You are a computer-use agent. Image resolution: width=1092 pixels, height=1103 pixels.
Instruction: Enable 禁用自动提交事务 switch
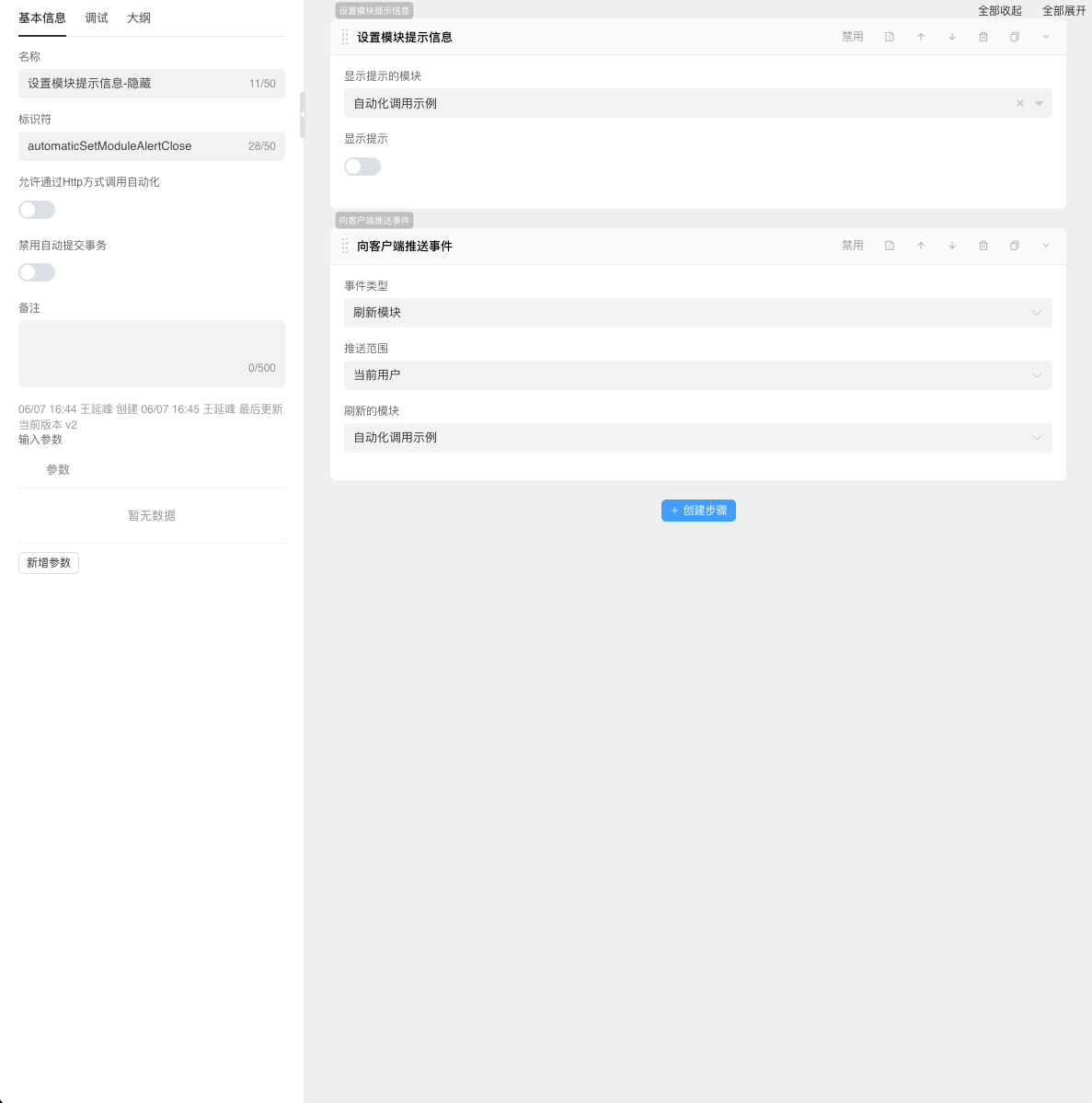point(37,272)
